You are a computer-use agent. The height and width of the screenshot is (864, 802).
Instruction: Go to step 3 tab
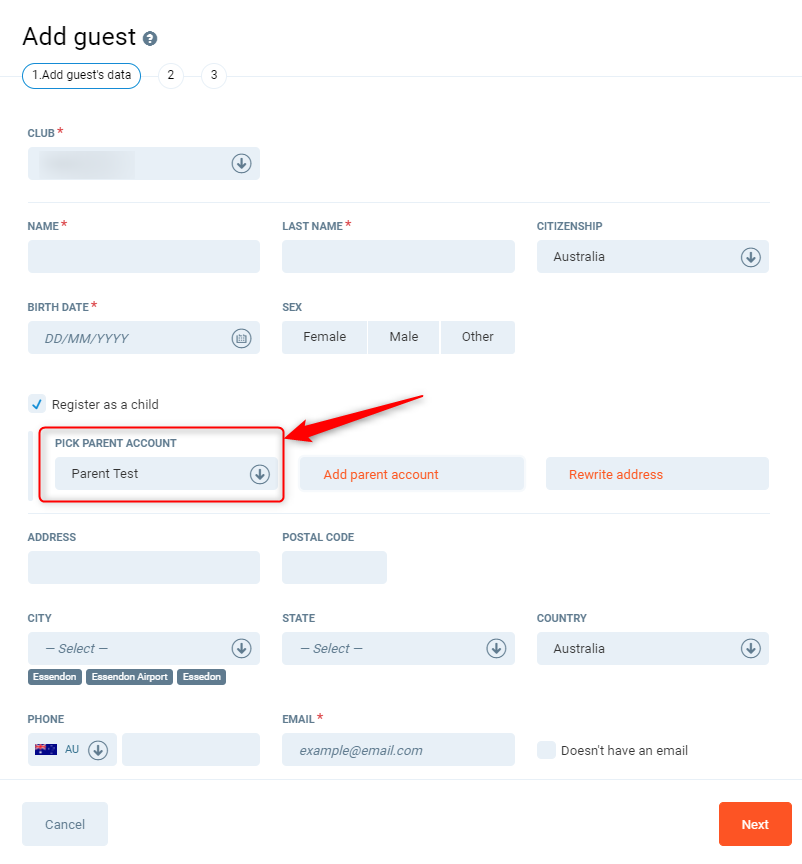pos(214,75)
